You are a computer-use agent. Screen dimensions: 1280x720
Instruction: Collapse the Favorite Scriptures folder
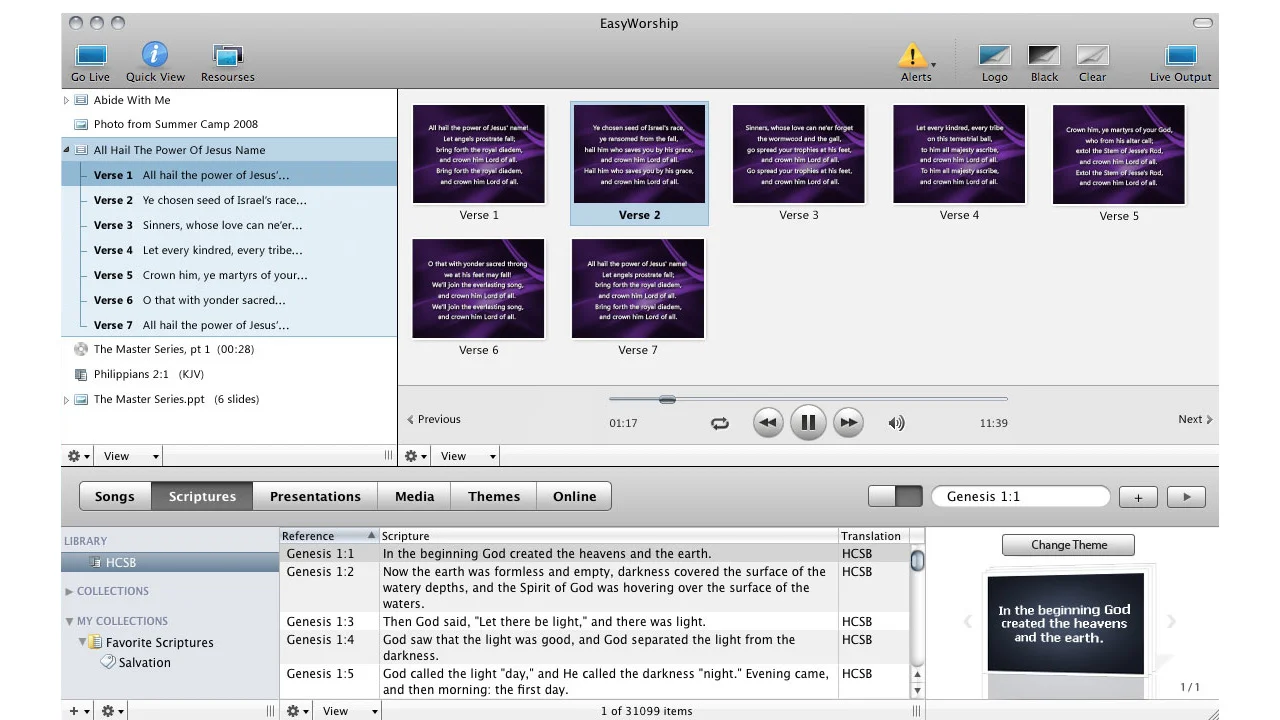point(83,642)
